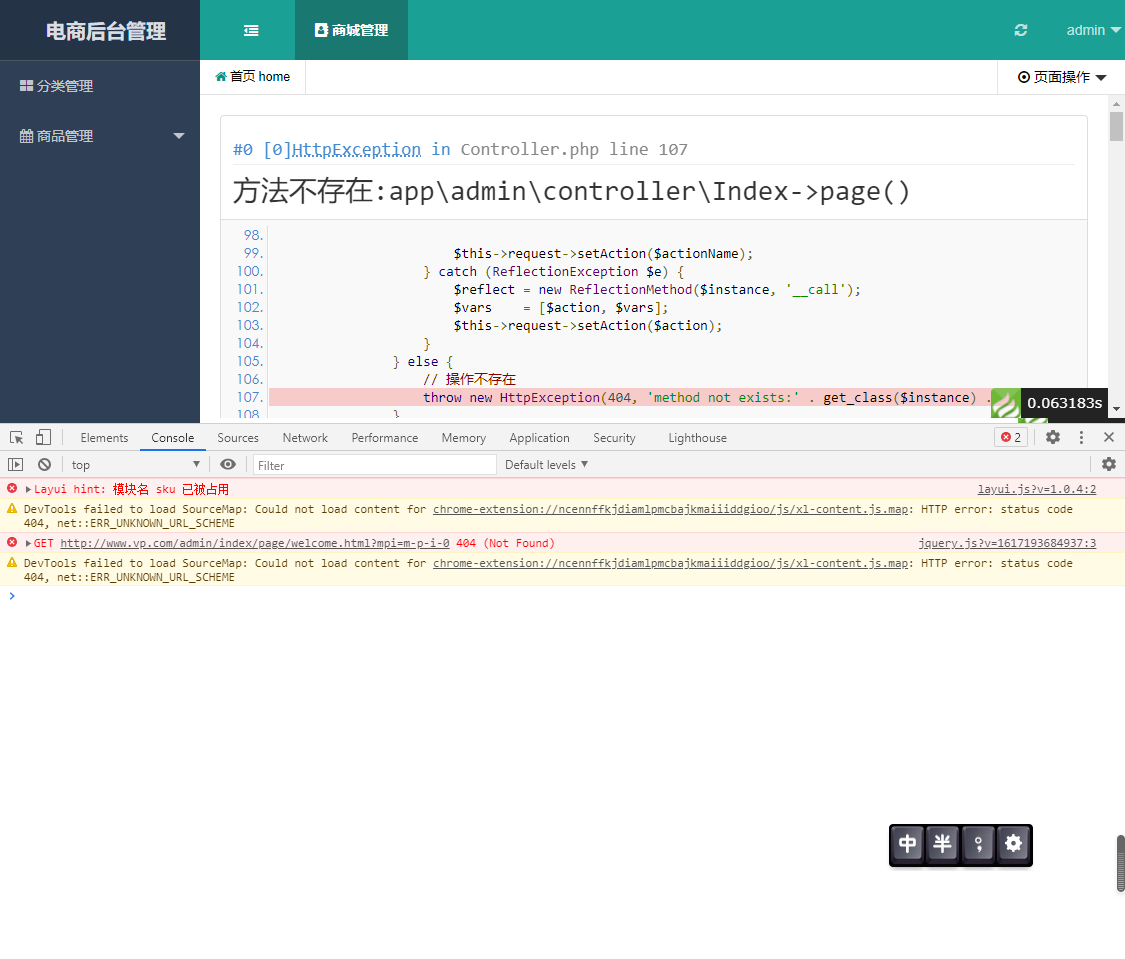Open DevTools settings gear in tab bar
The height and width of the screenshot is (959, 1125).
1053,438
